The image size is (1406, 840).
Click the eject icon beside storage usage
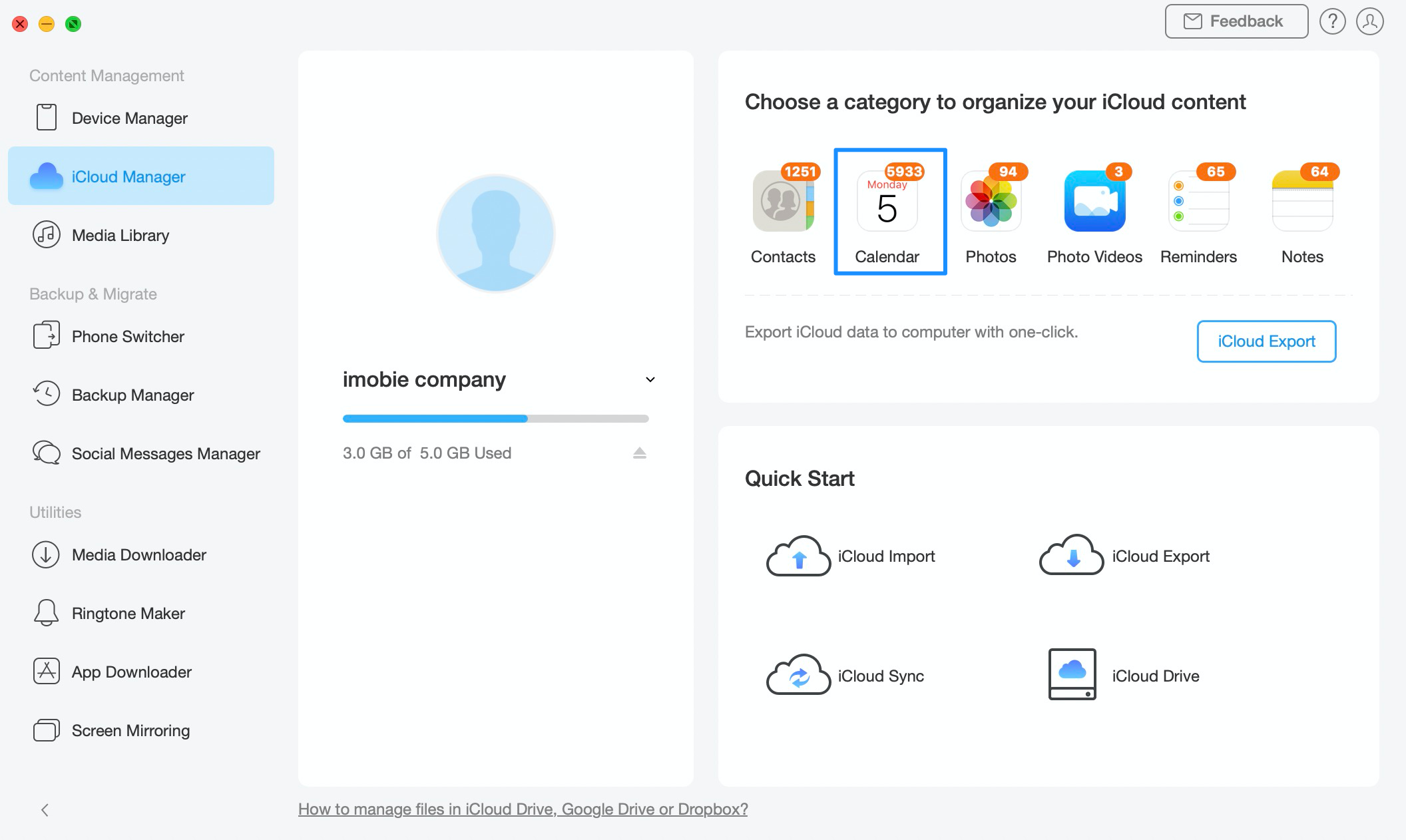tap(639, 453)
